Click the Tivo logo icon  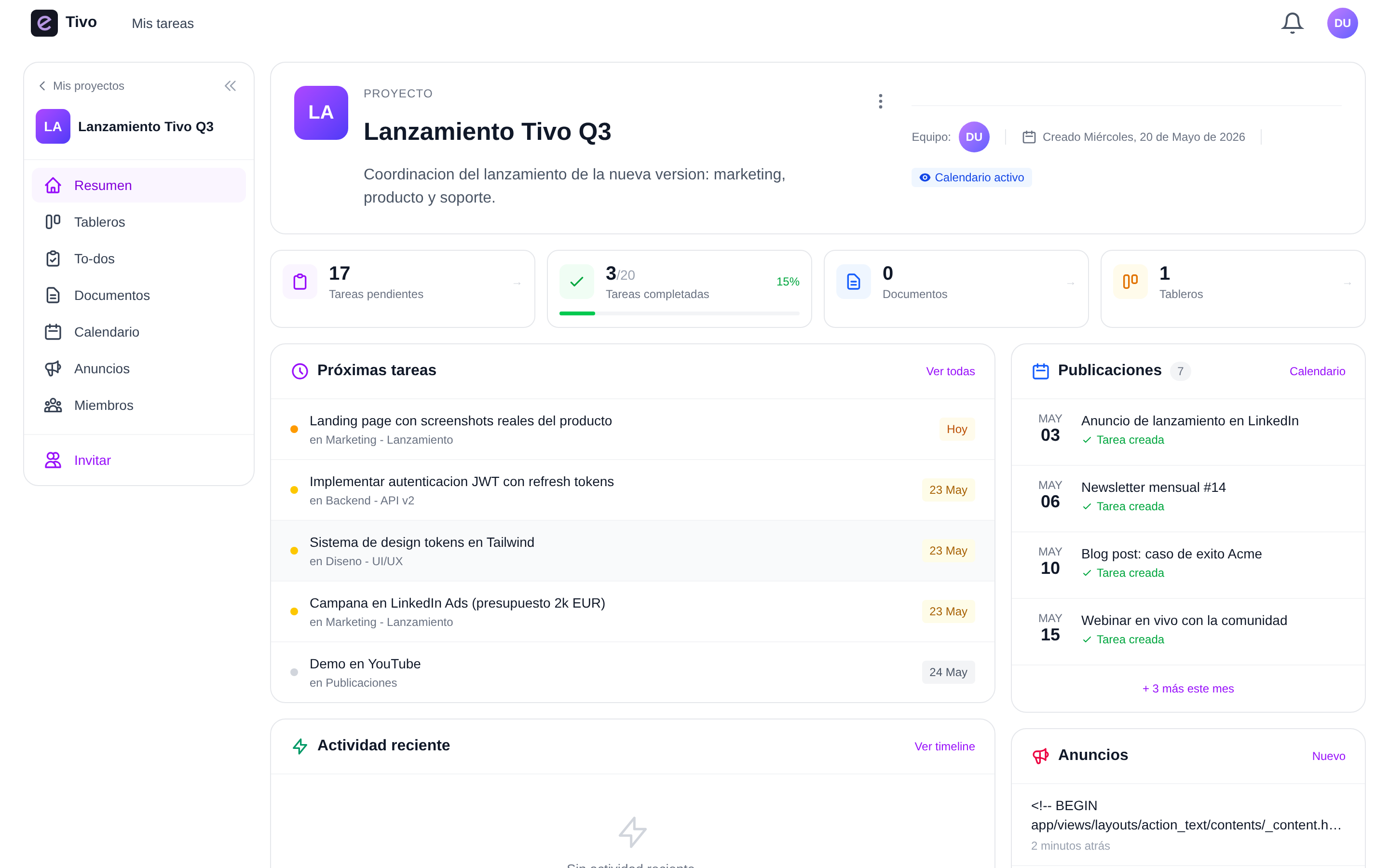pyautogui.click(x=44, y=23)
